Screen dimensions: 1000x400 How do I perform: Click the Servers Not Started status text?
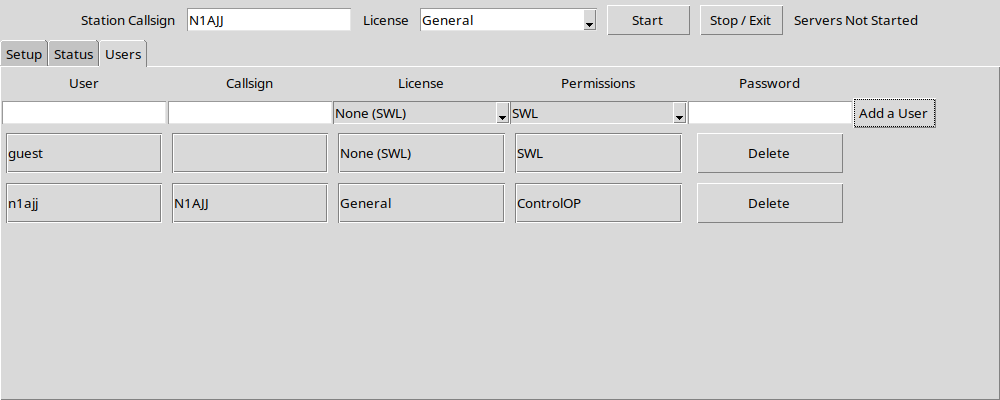tap(856, 20)
